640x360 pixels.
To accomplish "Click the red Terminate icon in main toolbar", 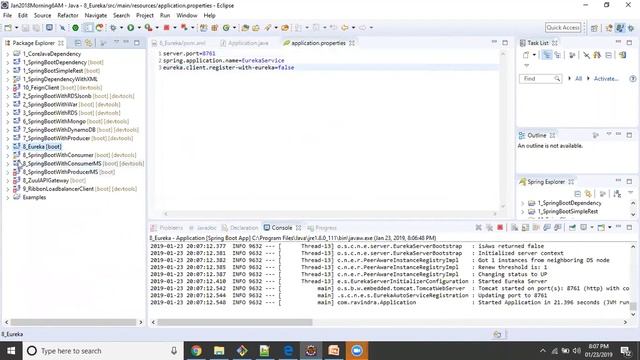I will [x=167, y=27].
